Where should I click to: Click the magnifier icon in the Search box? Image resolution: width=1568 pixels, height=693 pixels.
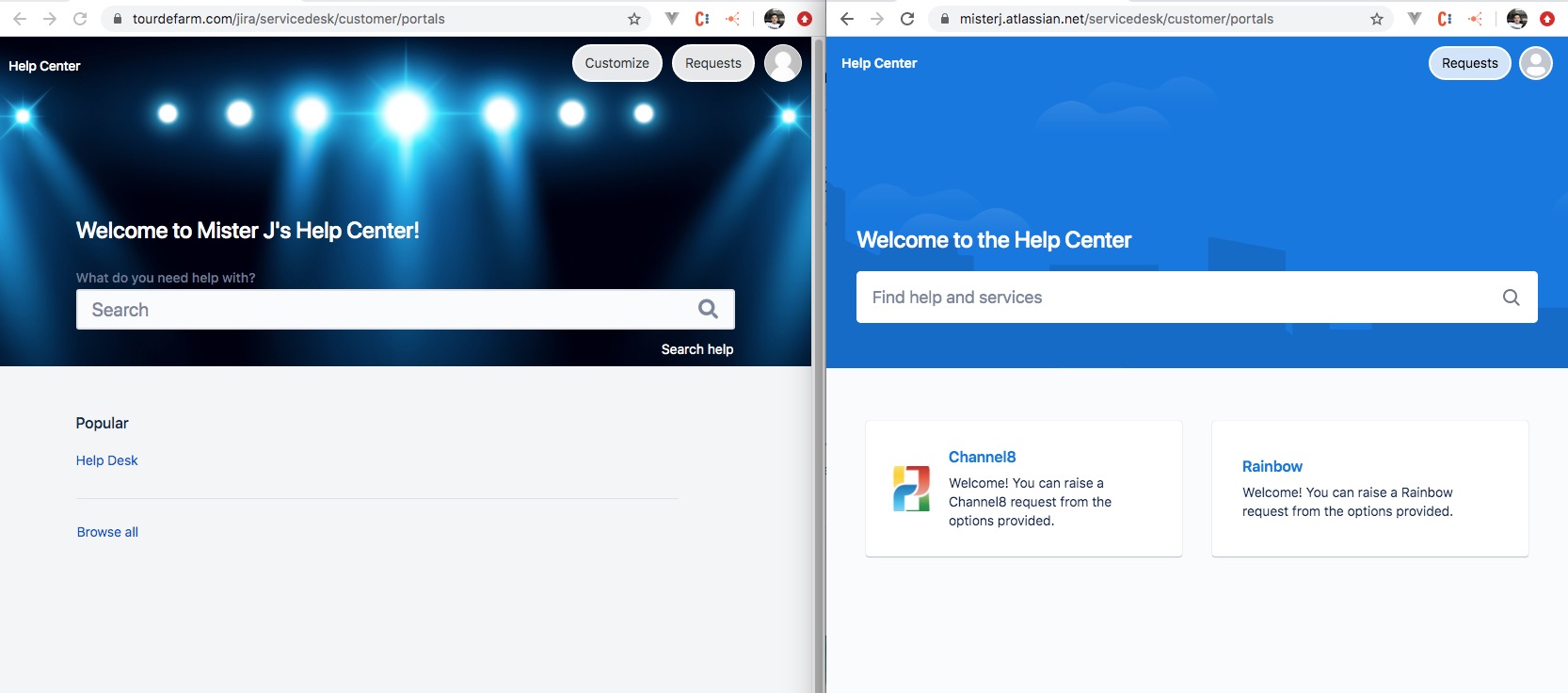click(708, 309)
